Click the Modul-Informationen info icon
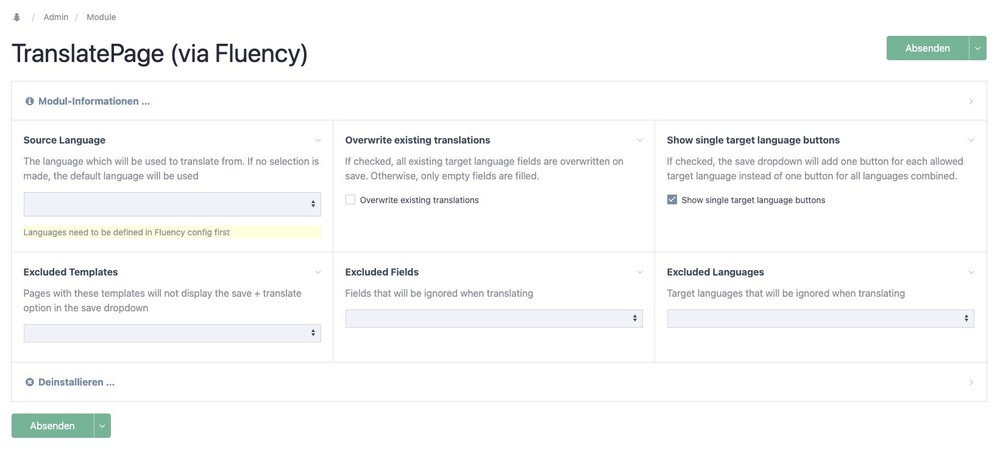The height and width of the screenshot is (450, 1000). pos(29,101)
